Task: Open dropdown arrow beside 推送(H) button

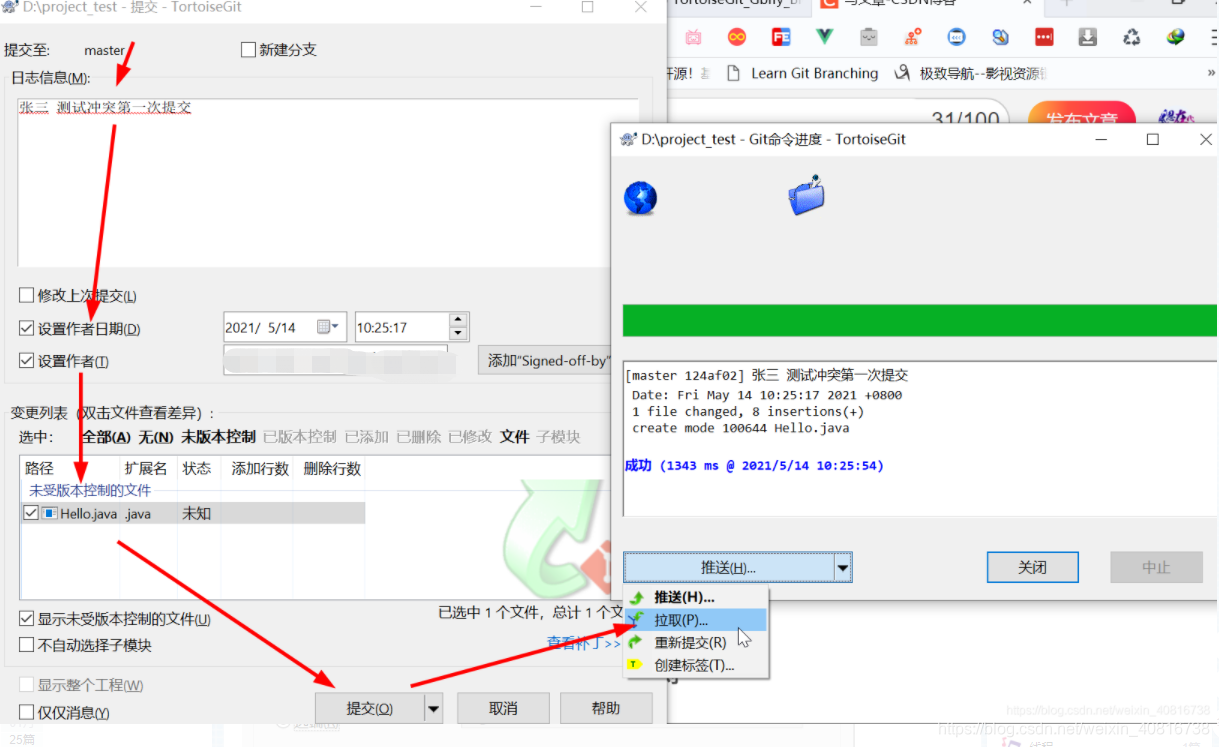Action: [843, 567]
